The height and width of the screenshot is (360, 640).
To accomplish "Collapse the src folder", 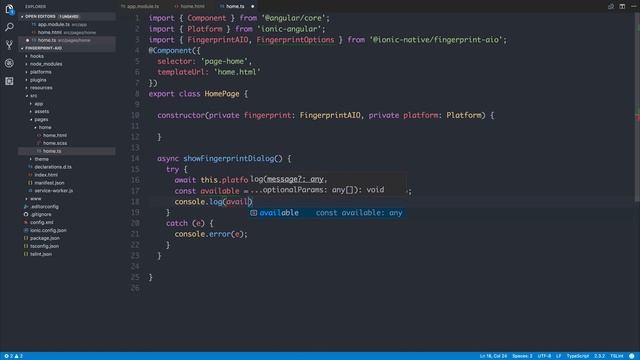I will pyautogui.click(x=33, y=96).
